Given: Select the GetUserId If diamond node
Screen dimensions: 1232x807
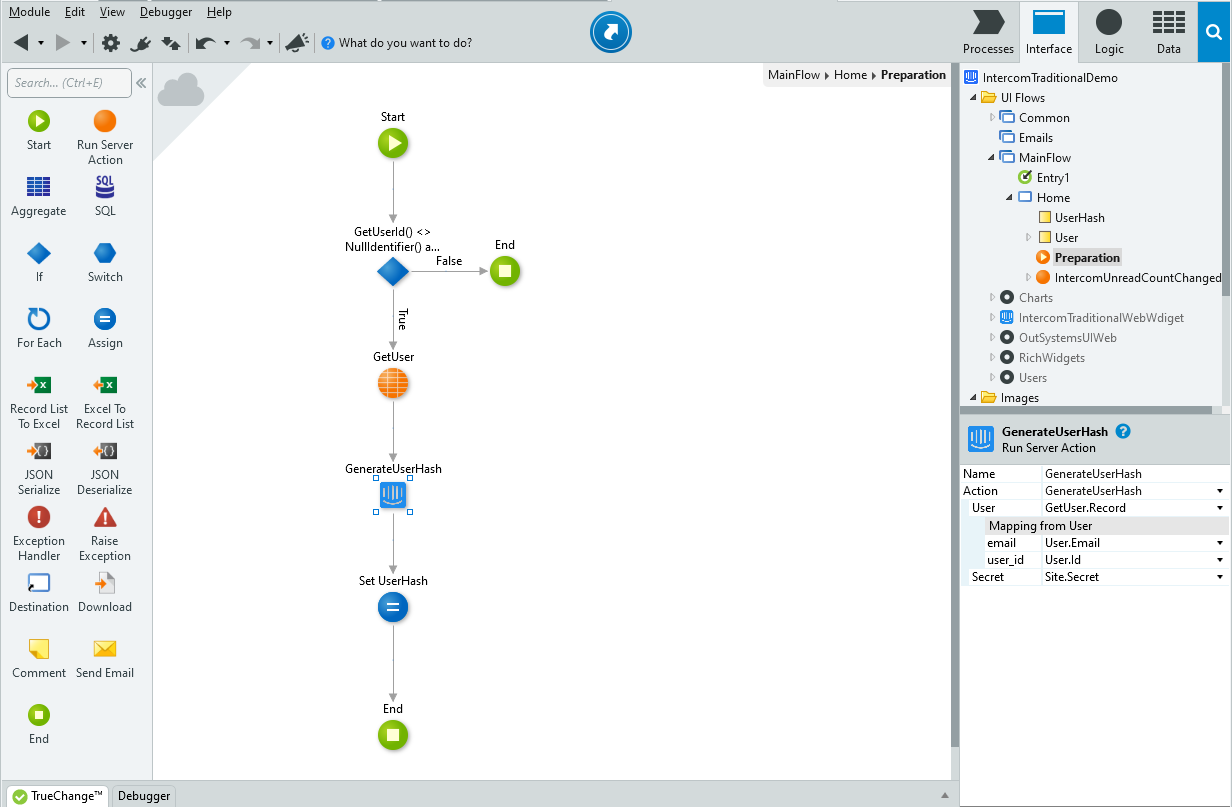Looking at the screenshot, I should 393,272.
